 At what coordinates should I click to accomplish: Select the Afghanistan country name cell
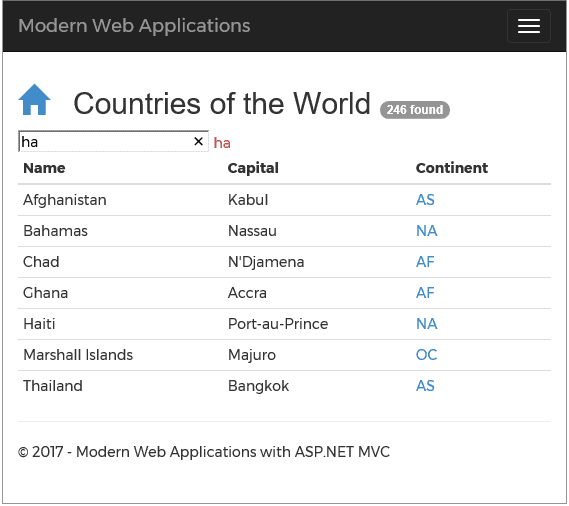pos(65,200)
